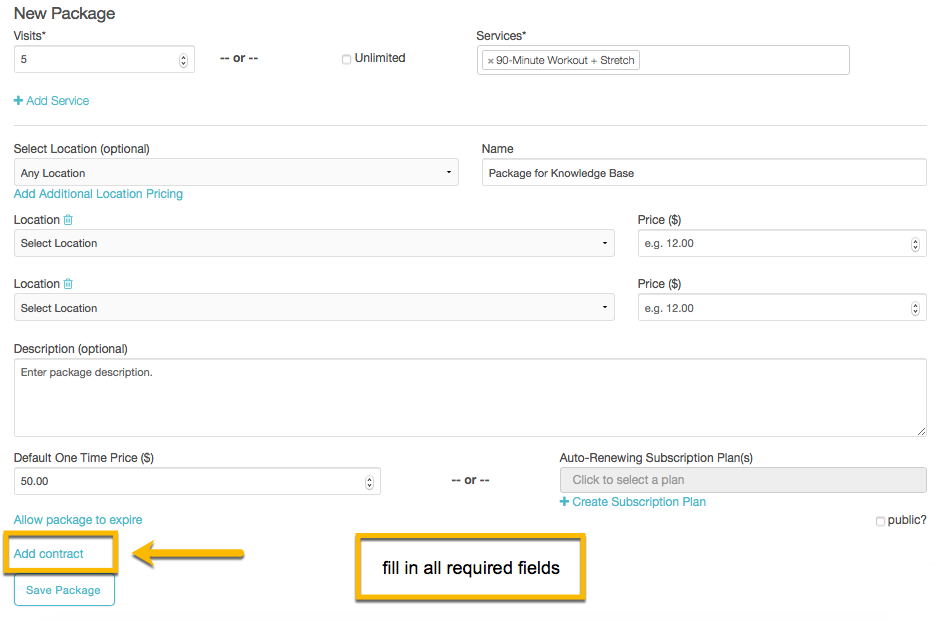This screenshot has width=936, height=620.
Task: Increase the second Price field with its stepper
Action: [915, 303]
